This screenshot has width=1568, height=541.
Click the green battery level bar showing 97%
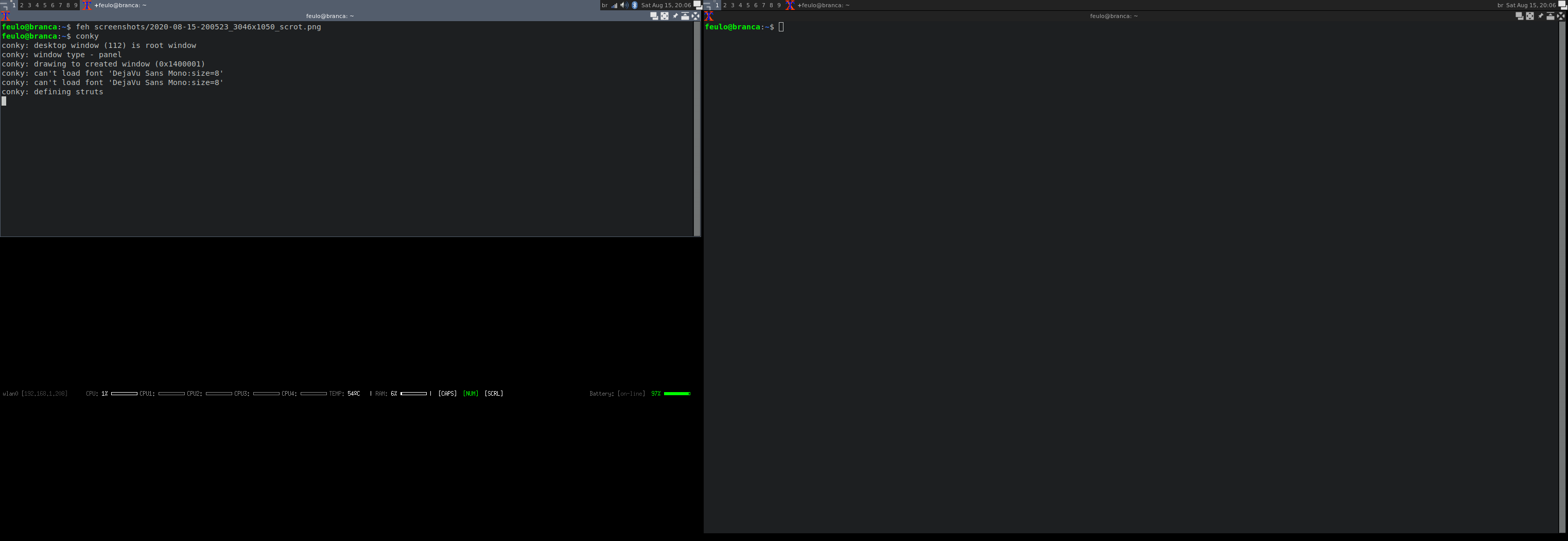pyautogui.click(x=677, y=394)
